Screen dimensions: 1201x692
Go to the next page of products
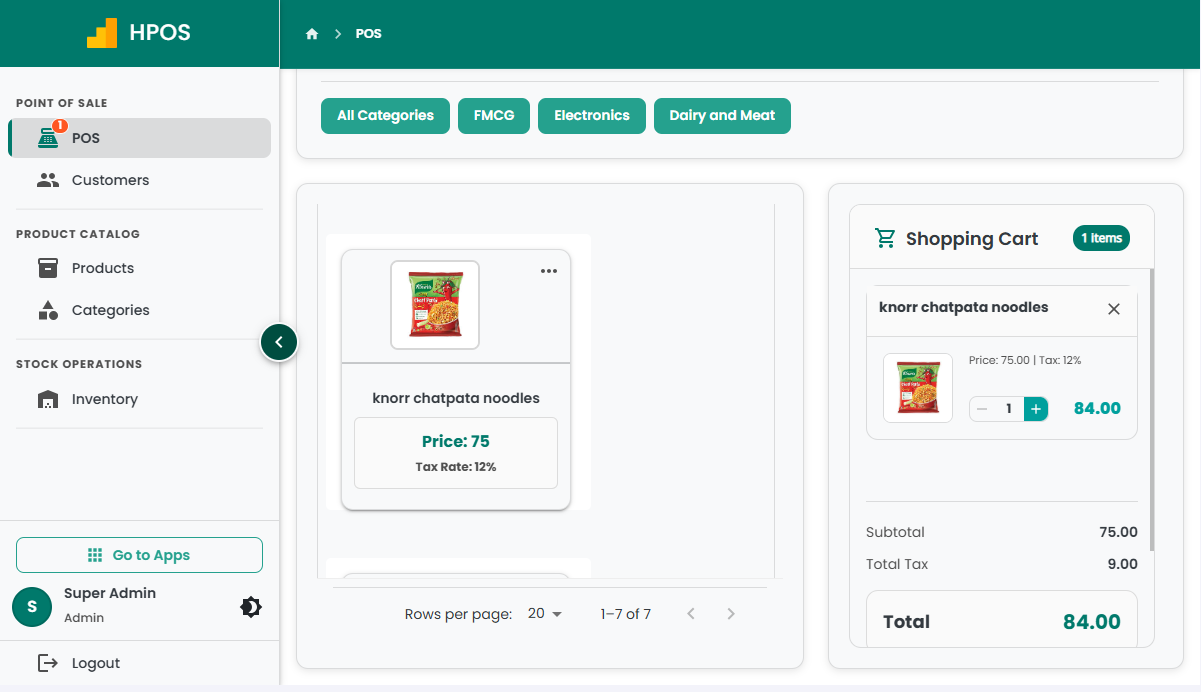731,614
